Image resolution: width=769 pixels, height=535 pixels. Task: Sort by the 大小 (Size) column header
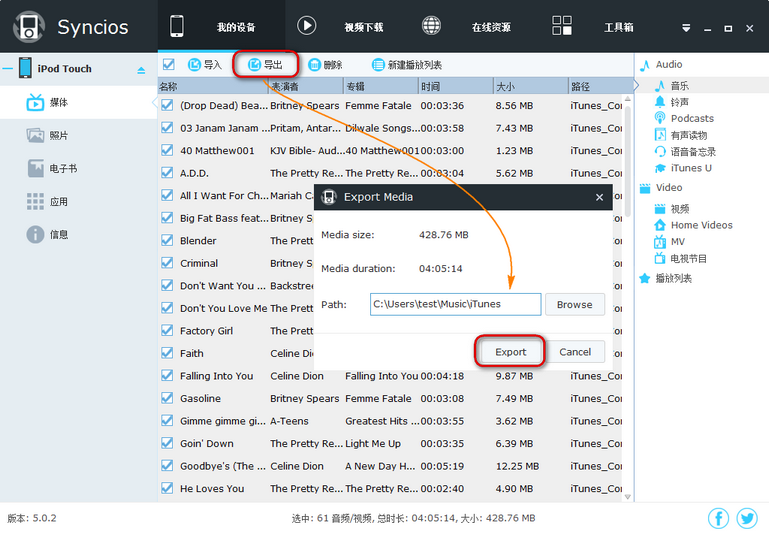[531, 86]
